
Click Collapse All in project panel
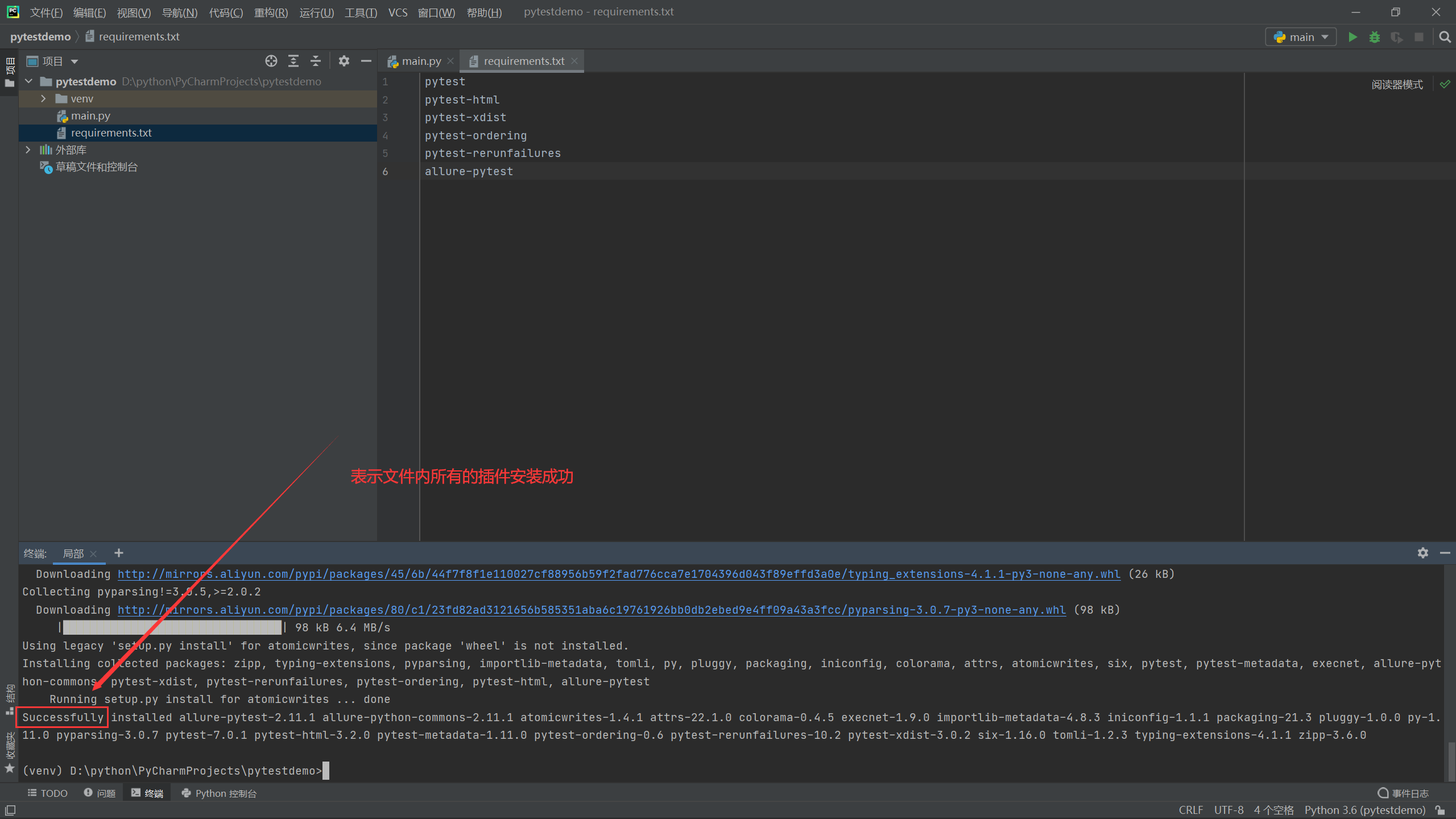[x=316, y=61]
